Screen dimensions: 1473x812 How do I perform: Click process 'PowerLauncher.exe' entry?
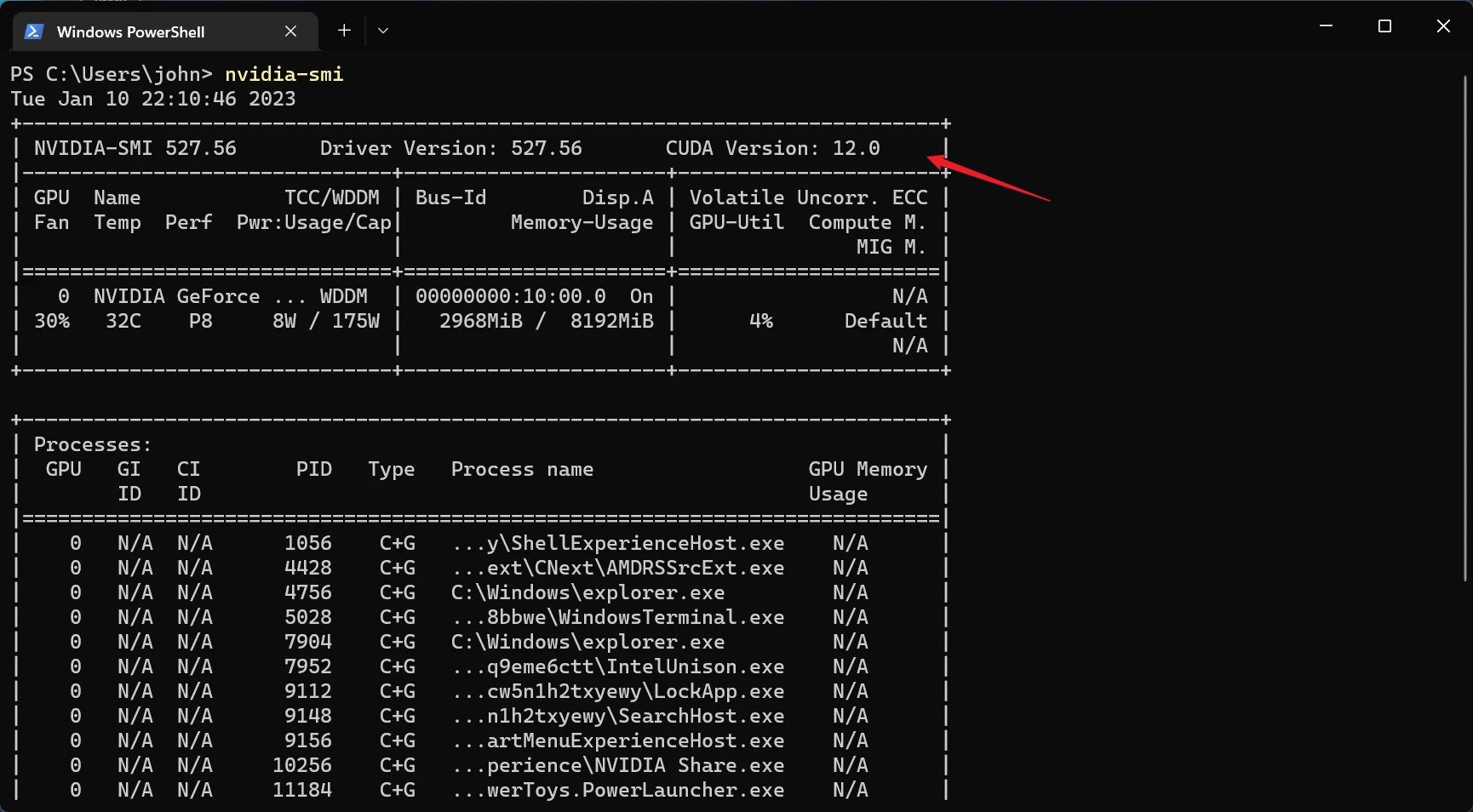[618, 790]
